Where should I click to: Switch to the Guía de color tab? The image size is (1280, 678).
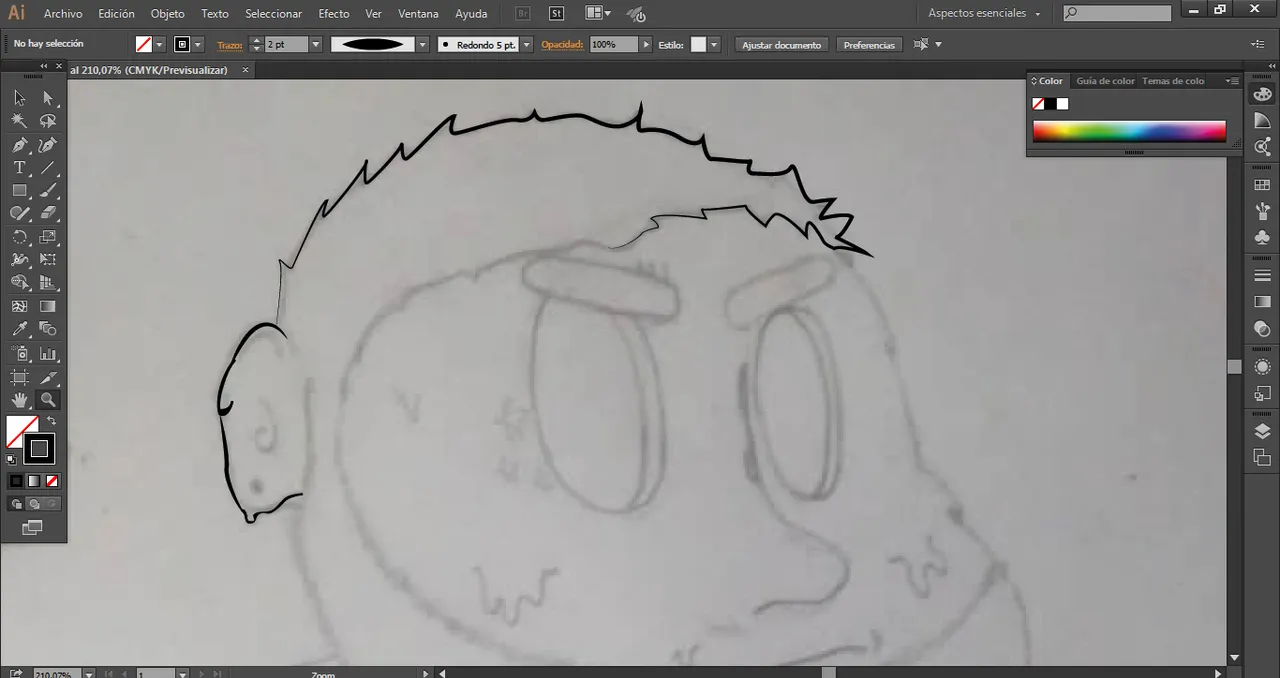[1105, 81]
